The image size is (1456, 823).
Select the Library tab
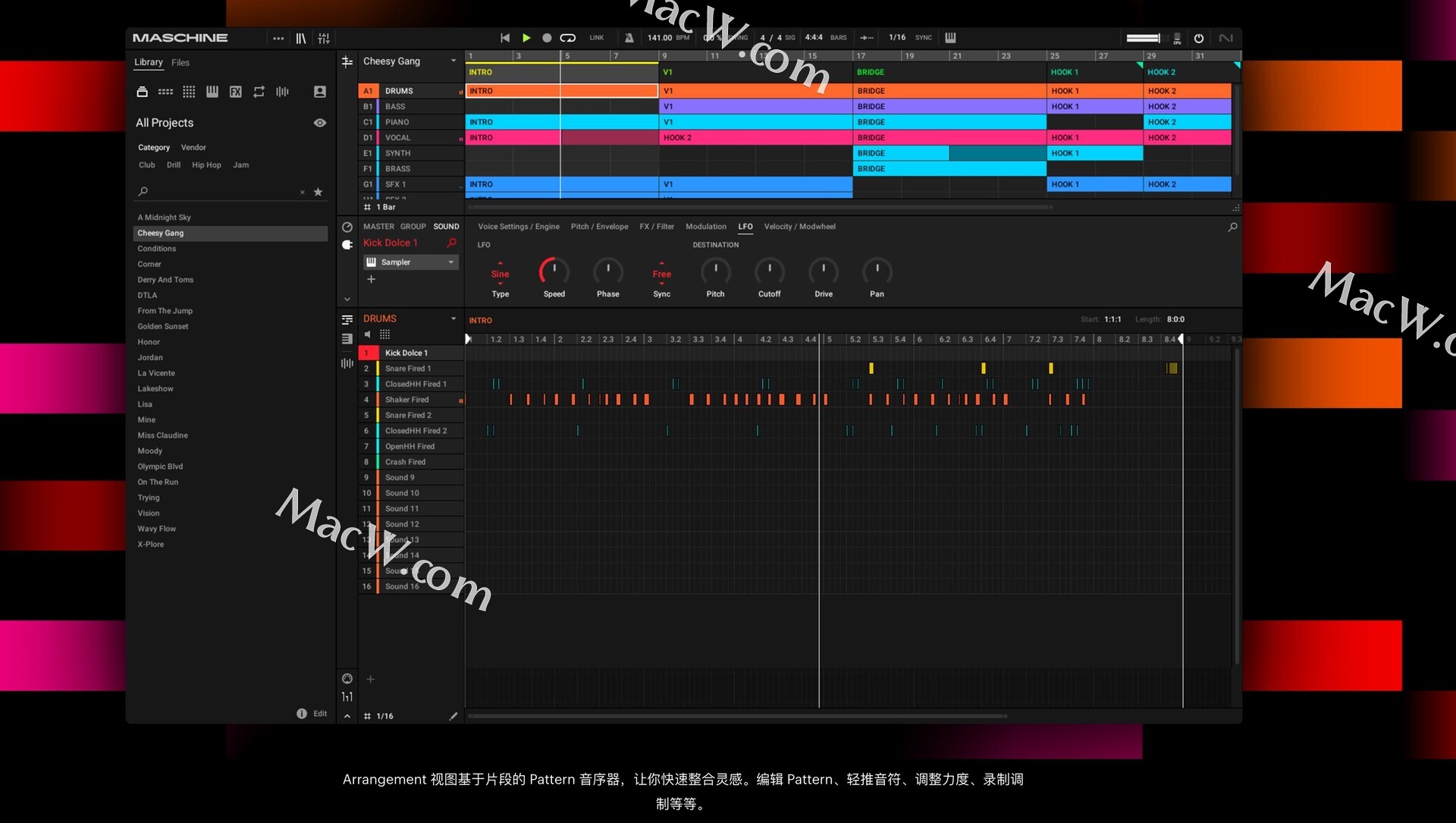pyautogui.click(x=149, y=62)
